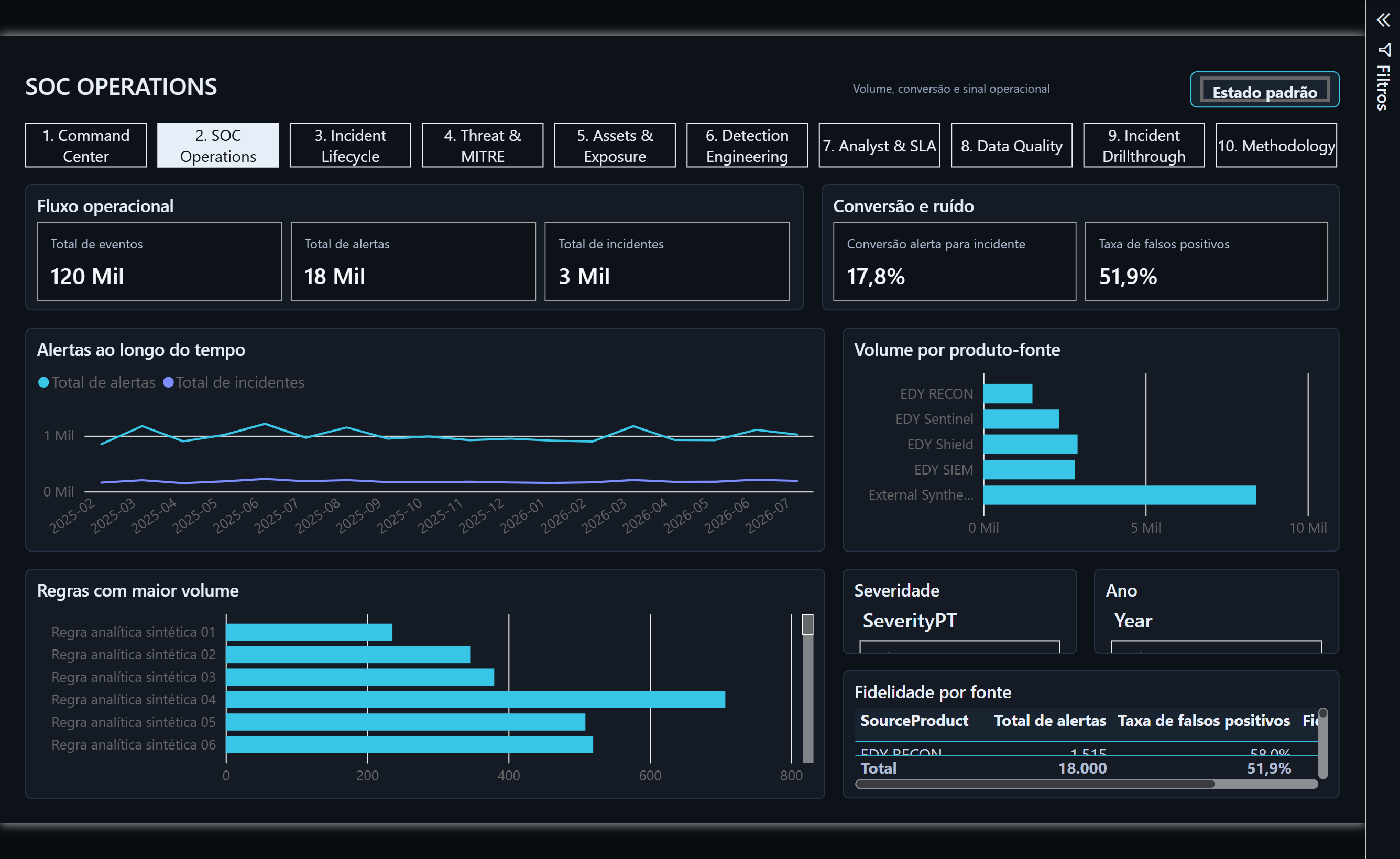Image resolution: width=1400 pixels, height=859 pixels.
Task: Click the filter funnel icon beside Filtros
Action: pos(1384,49)
